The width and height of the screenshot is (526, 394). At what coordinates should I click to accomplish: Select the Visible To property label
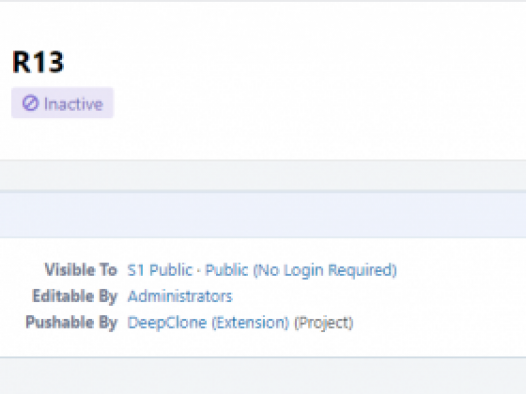point(81,270)
